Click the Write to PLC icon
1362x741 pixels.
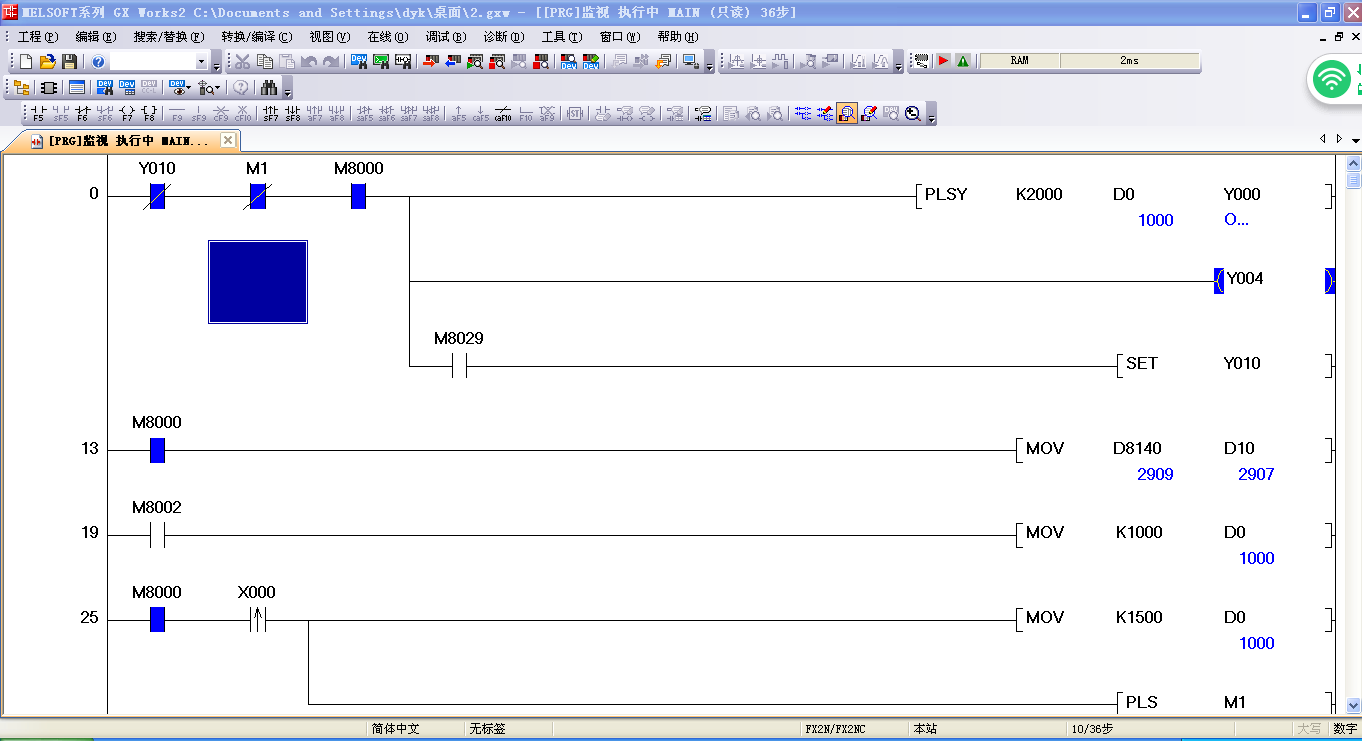click(430, 62)
